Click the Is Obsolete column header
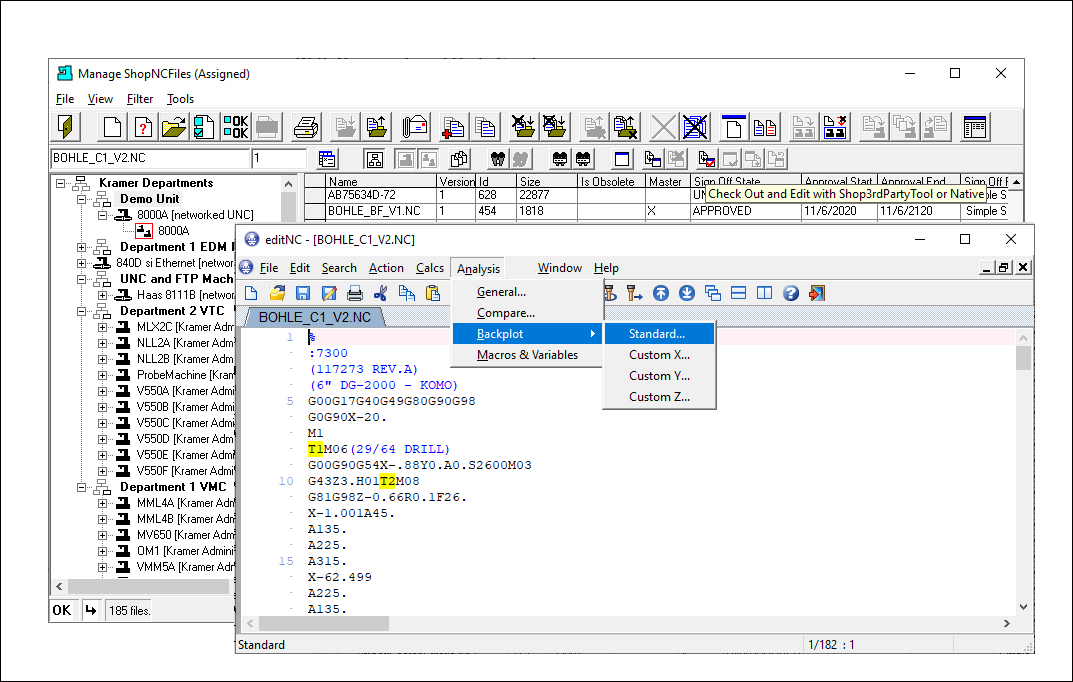This screenshot has height=682, width=1073. pyautogui.click(x=611, y=181)
